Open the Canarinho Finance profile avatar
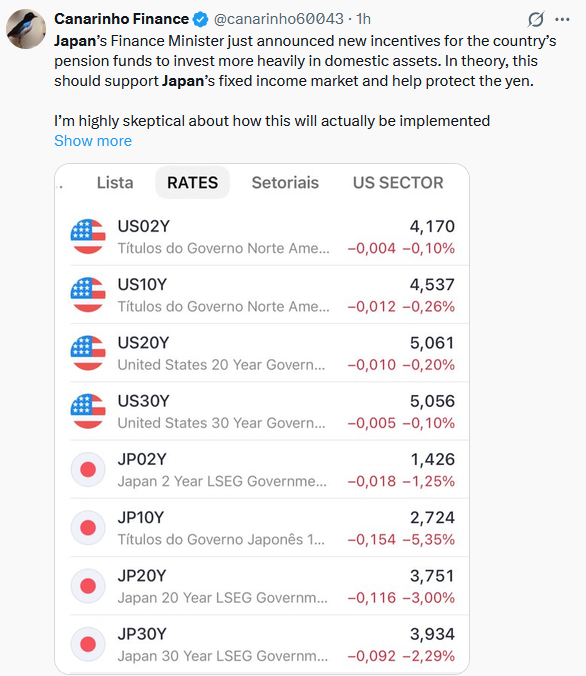 coord(26,29)
